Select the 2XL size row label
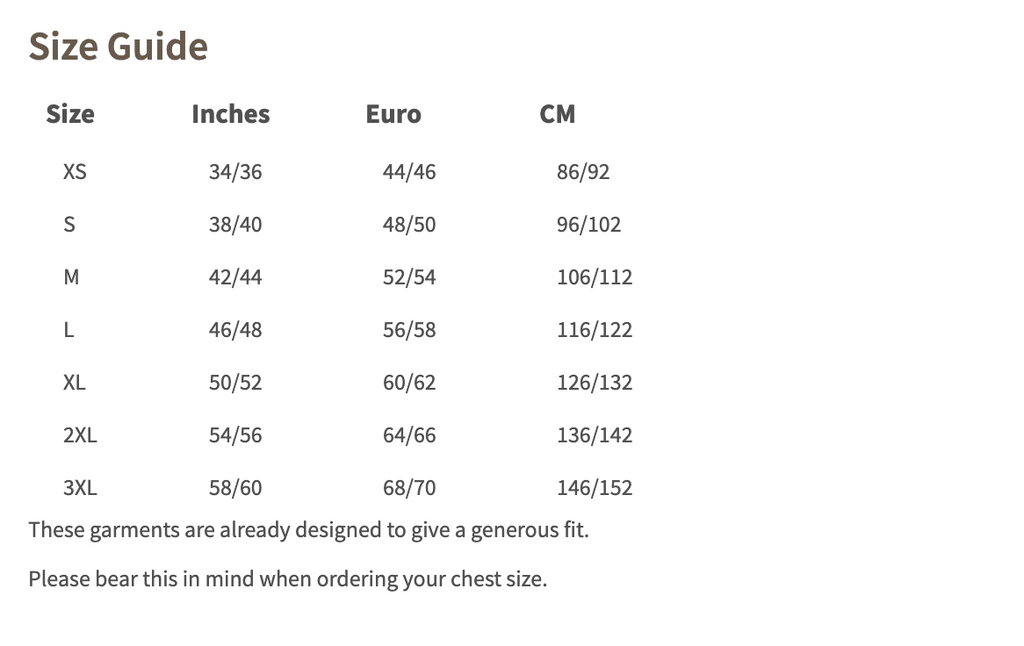Image resolution: width=1024 pixels, height=646 pixels. point(80,435)
